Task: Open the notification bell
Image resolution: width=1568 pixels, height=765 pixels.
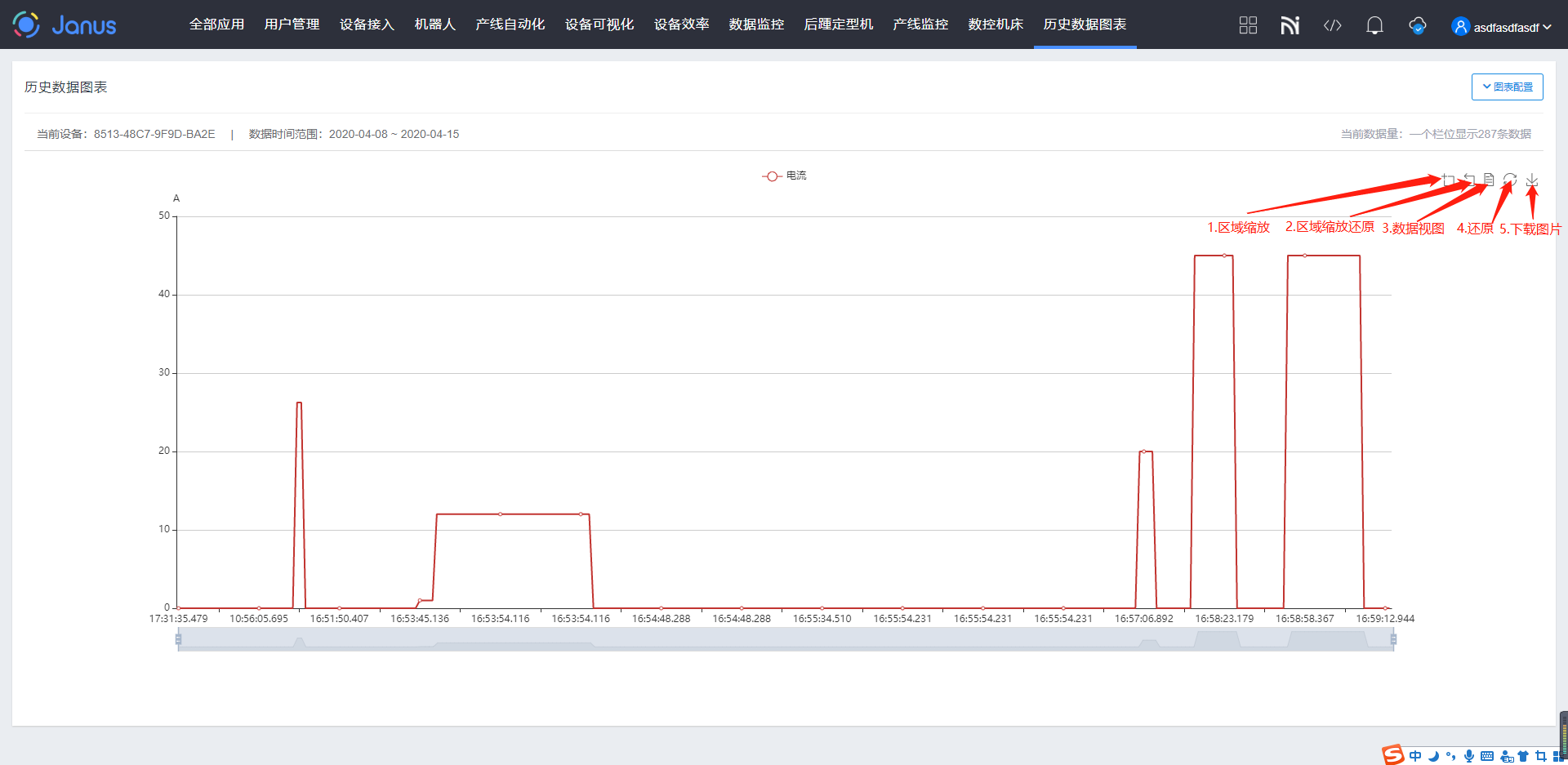Action: click(1374, 25)
